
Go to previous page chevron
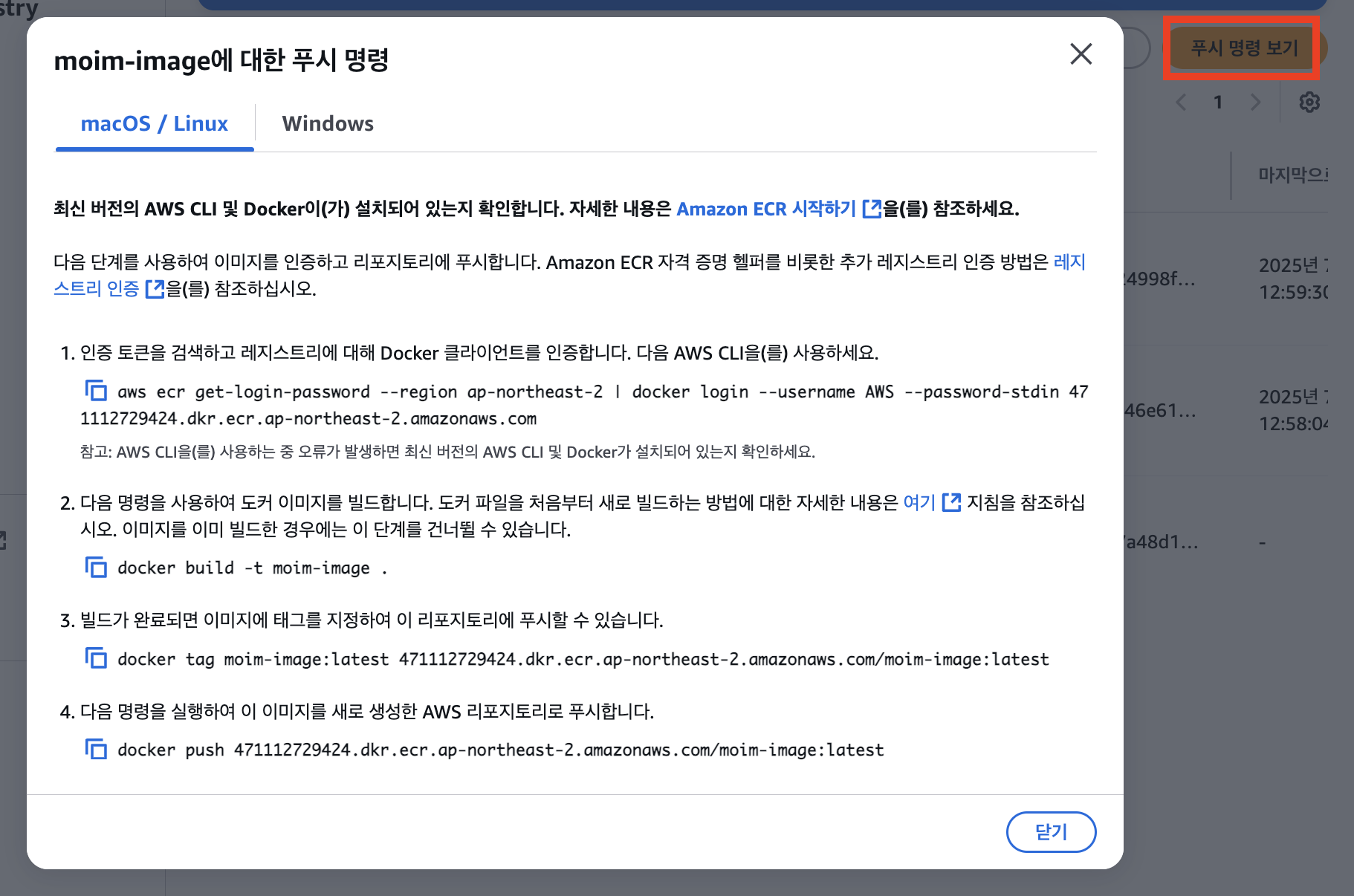coord(1182,103)
